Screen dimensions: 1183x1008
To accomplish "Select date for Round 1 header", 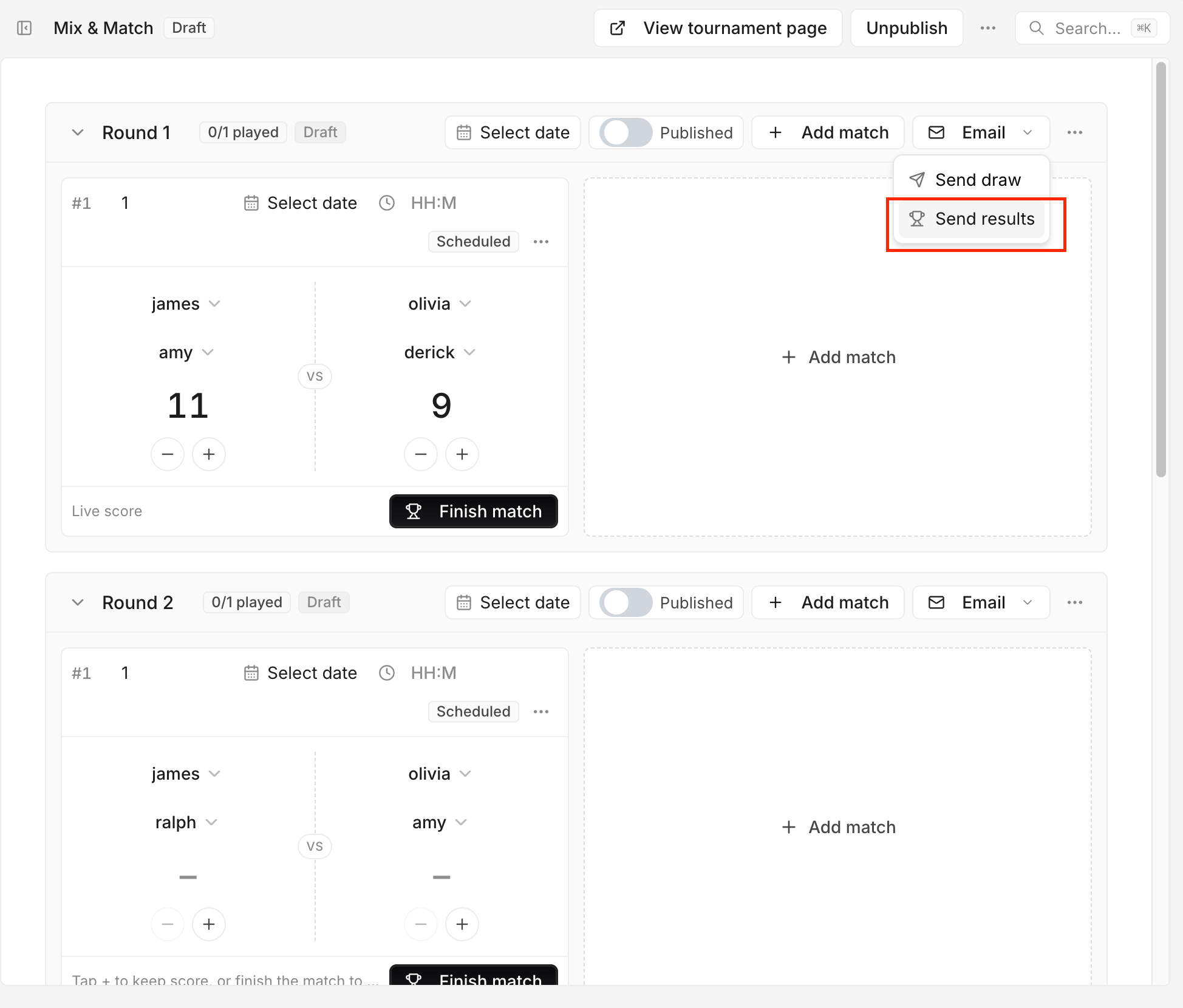I will [x=513, y=132].
